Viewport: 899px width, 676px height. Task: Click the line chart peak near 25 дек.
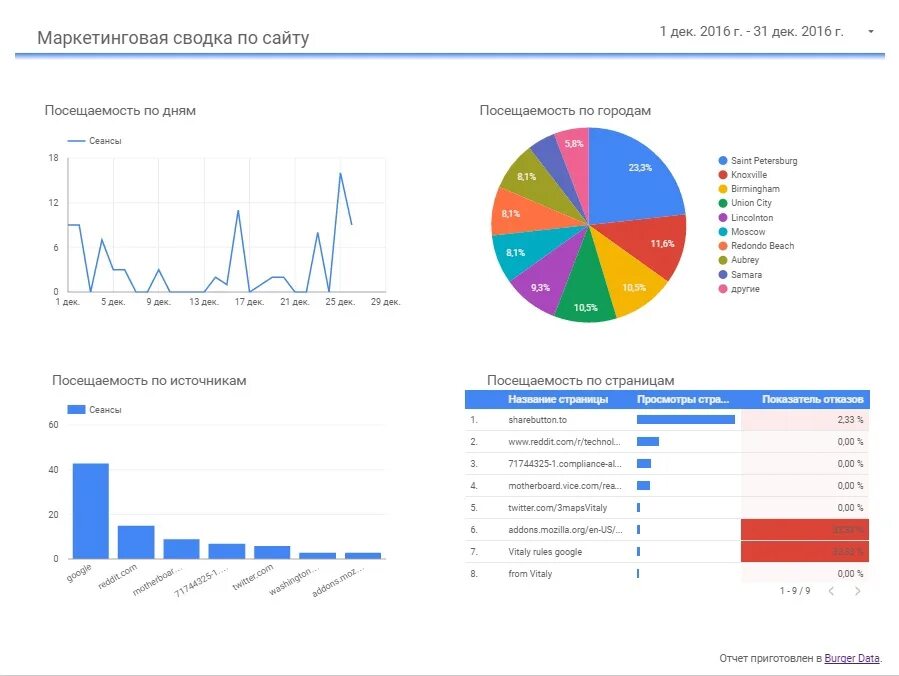click(x=341, y=173)
